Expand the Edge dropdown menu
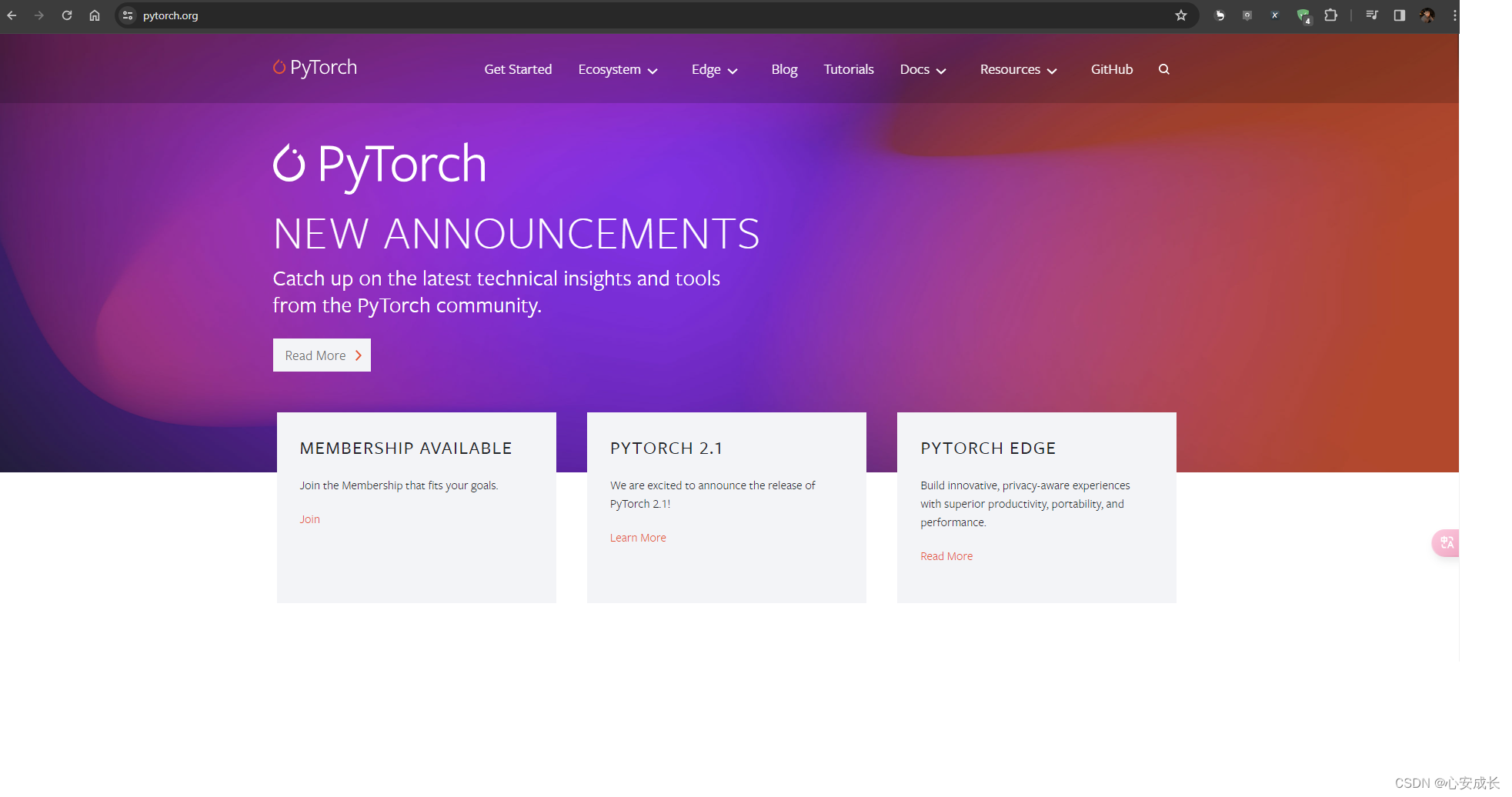The width and height of the screenshot is (1512, 797). (715, 69)
